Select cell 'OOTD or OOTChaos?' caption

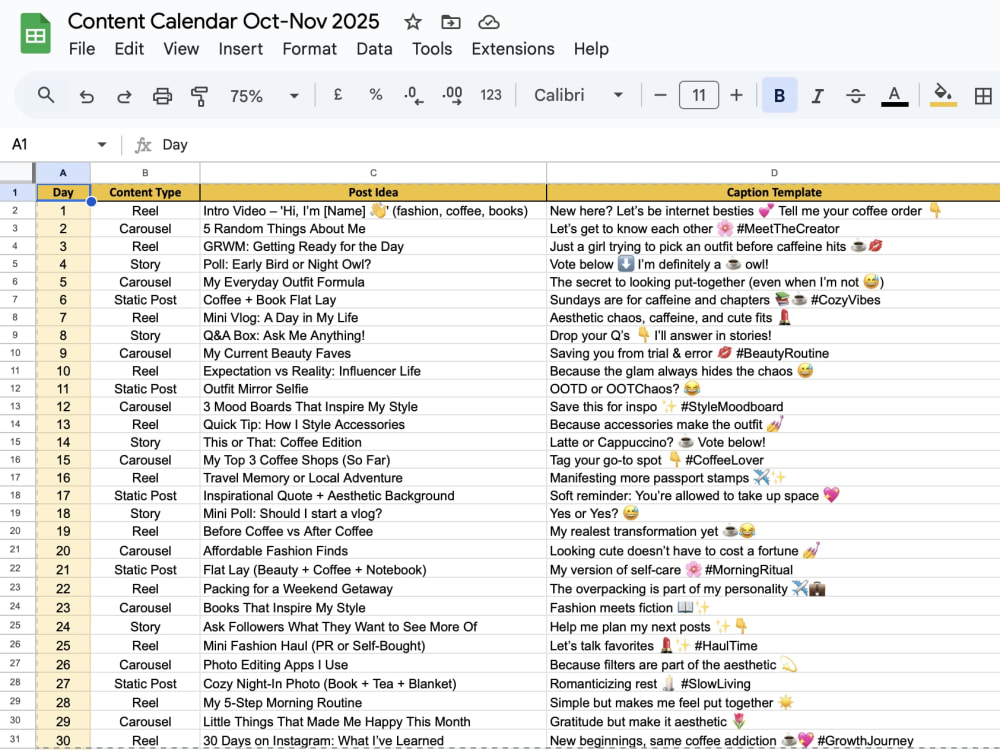click(774, 389)
